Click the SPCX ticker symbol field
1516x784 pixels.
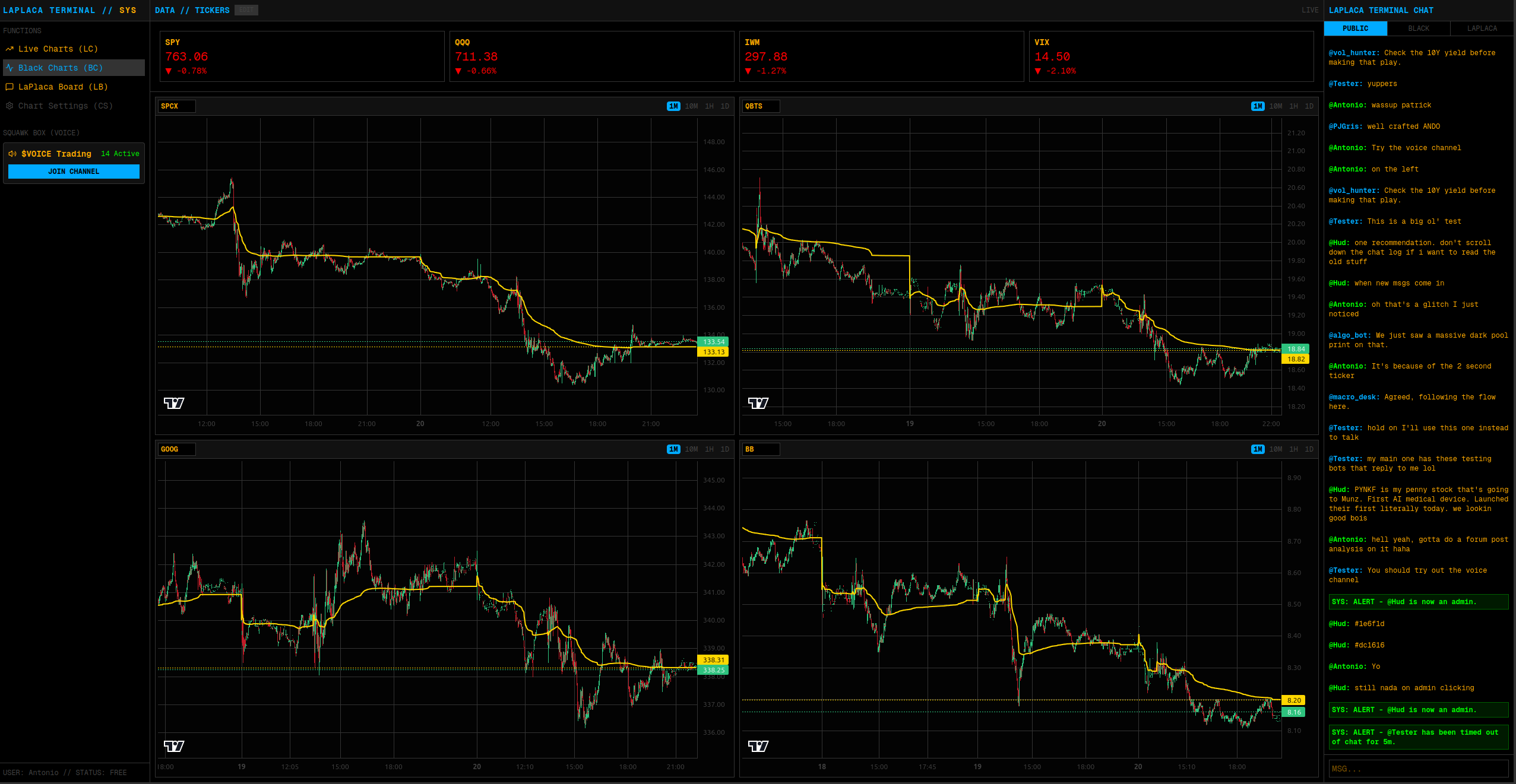pos(177,106)
